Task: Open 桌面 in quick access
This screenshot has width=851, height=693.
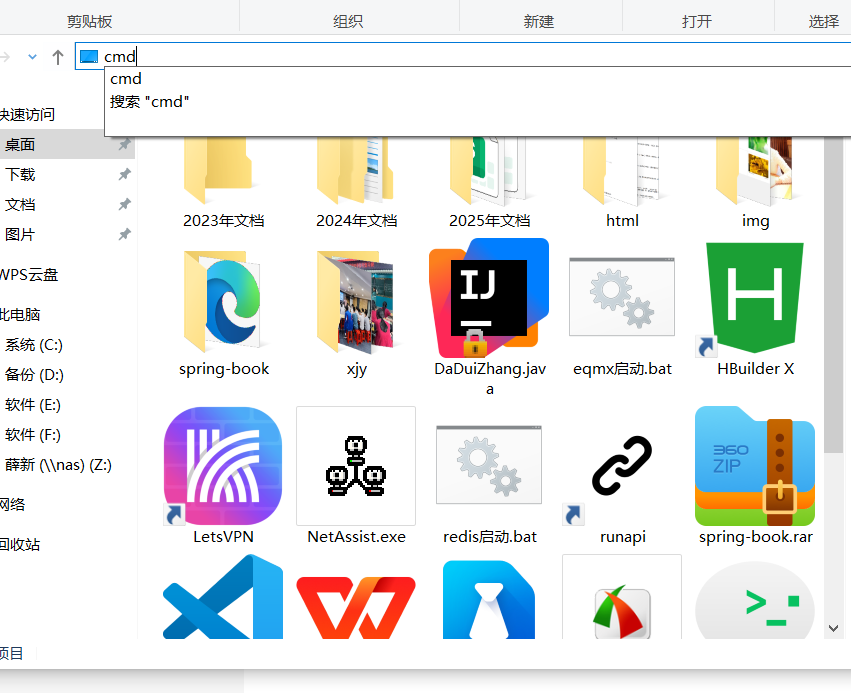Action: click(20, 144)
